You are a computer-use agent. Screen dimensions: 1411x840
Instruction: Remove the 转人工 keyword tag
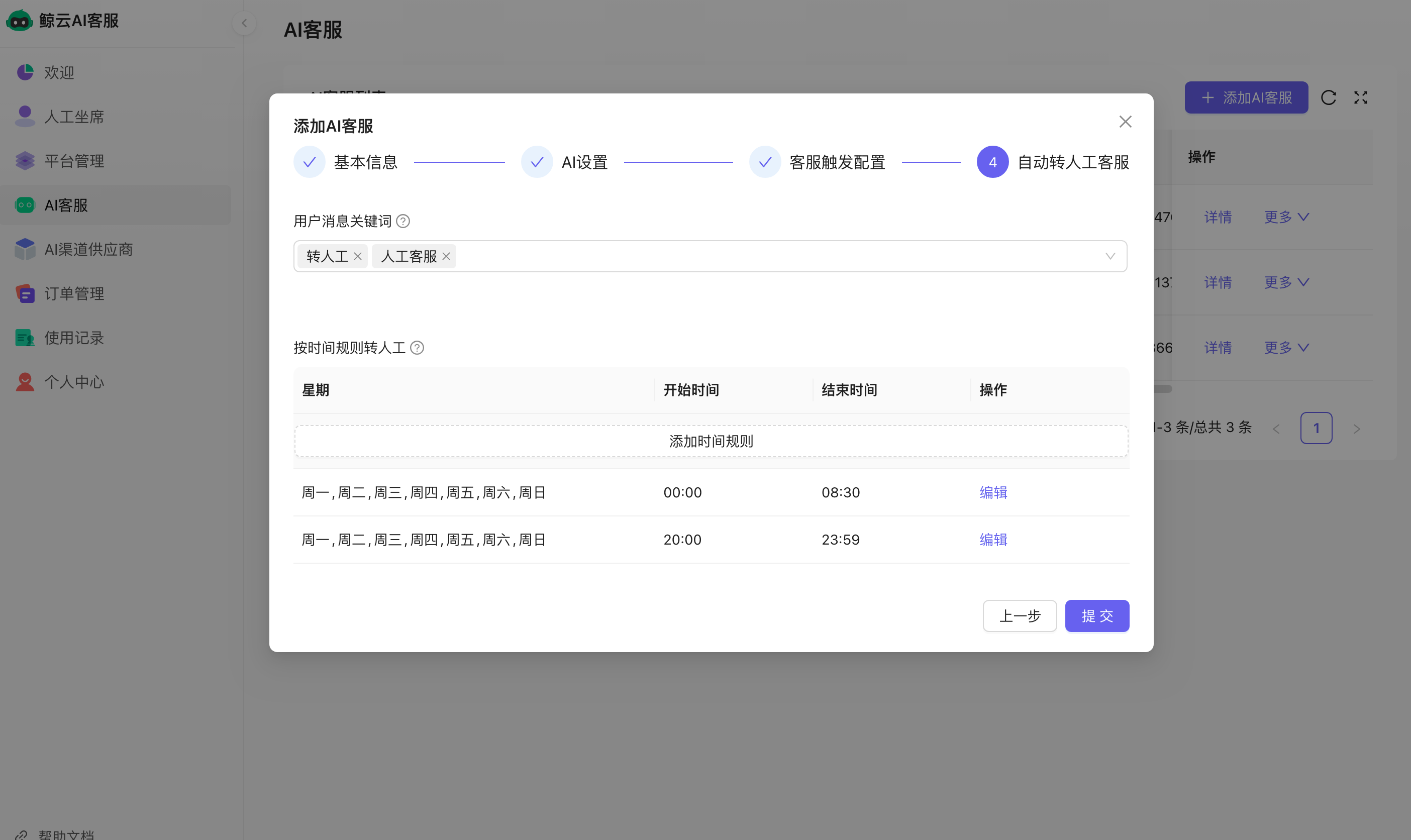pyautogui.click(x=358, y=256)
